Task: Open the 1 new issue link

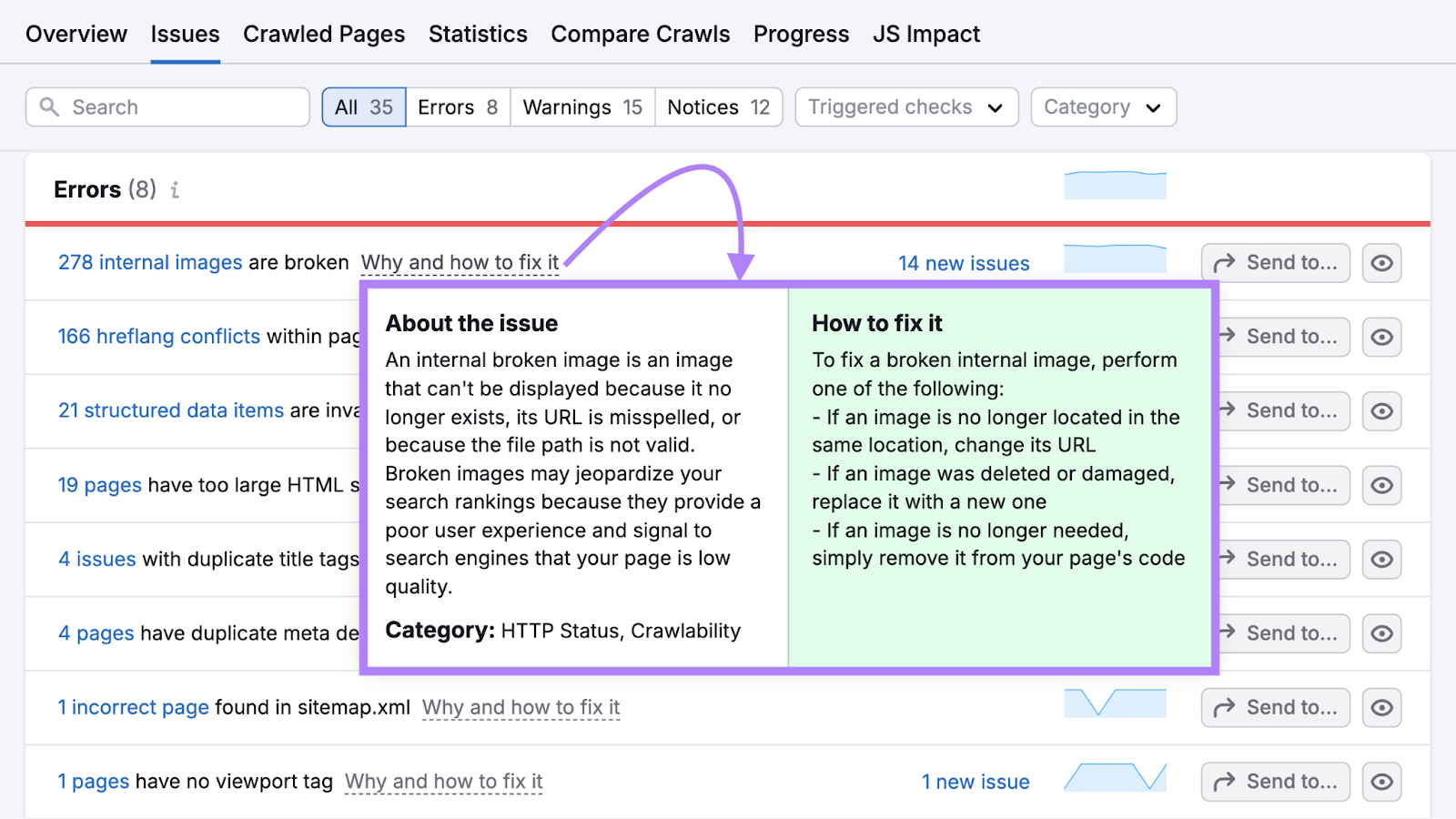Action: [x=976, y=782]
